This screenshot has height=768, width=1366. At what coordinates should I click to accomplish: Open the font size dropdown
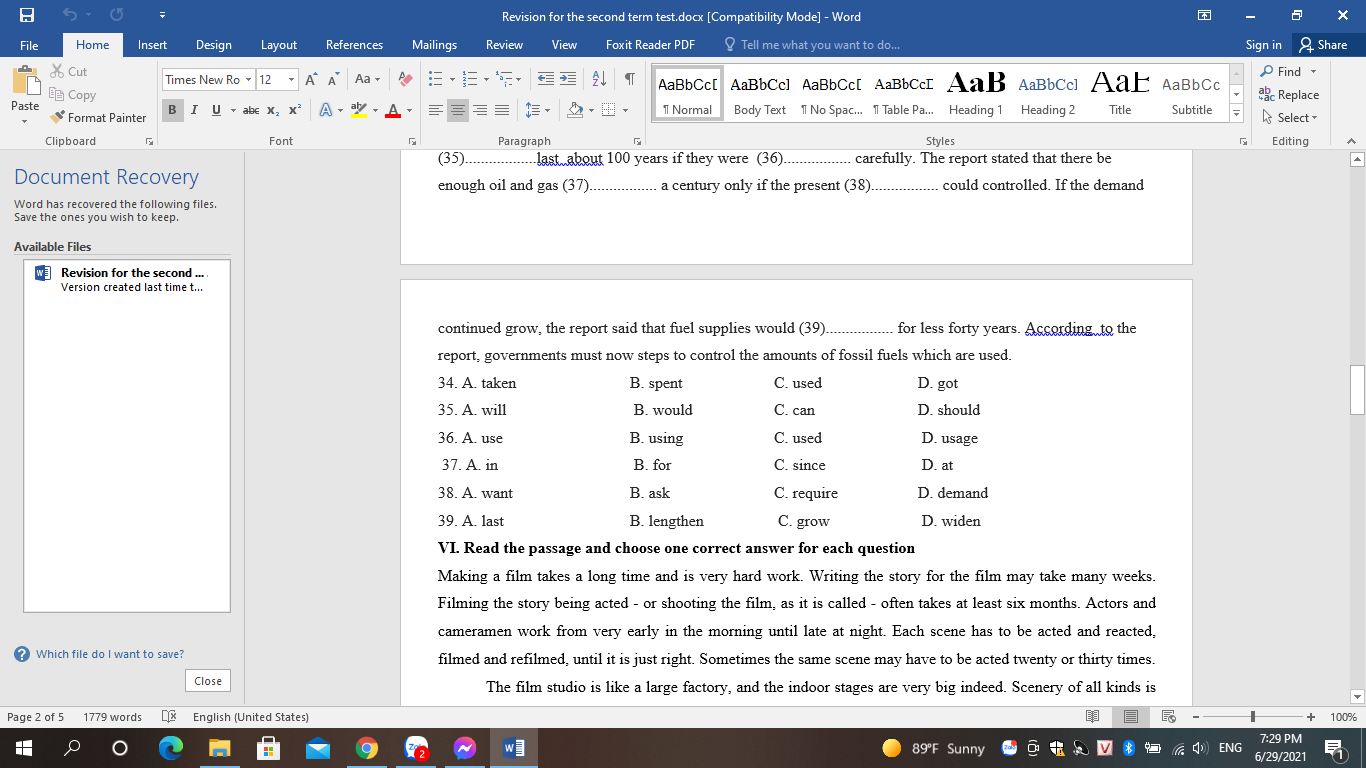292,79
